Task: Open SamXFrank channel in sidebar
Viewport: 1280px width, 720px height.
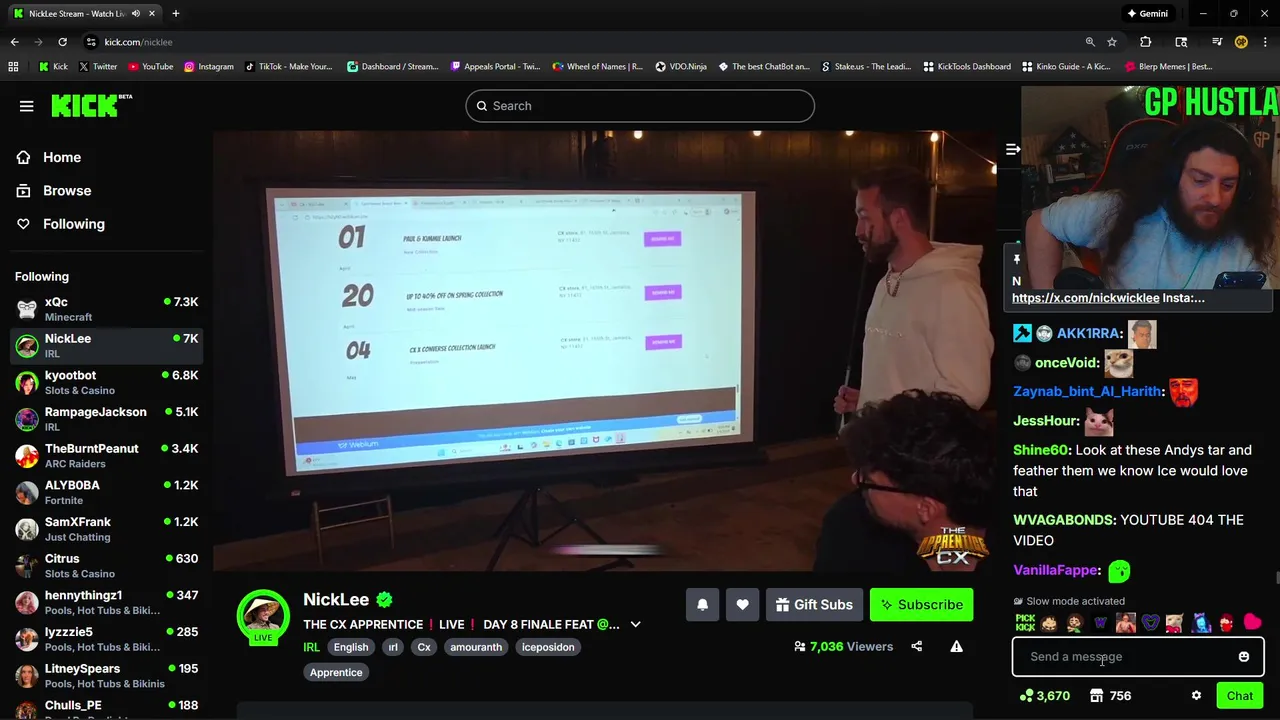Action: [107, 529]
